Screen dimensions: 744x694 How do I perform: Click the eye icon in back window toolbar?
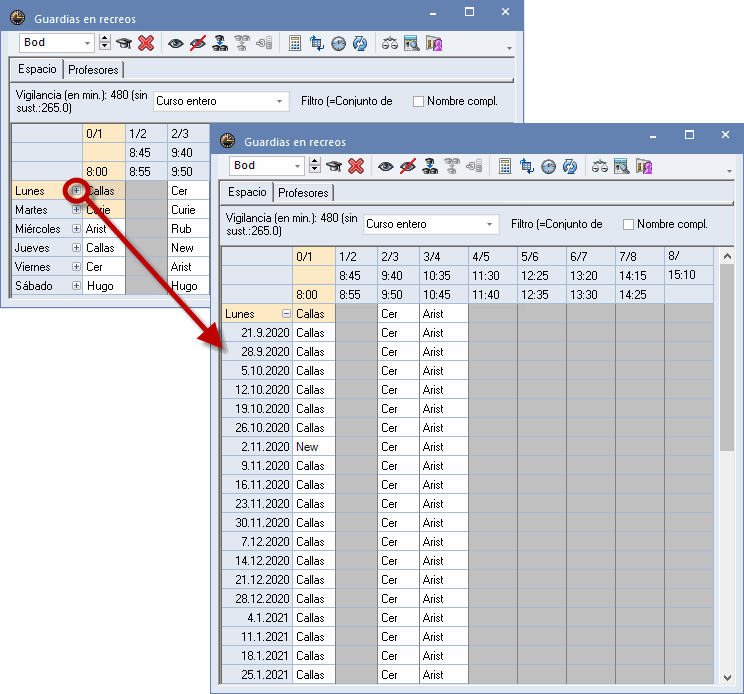[176, 44]
